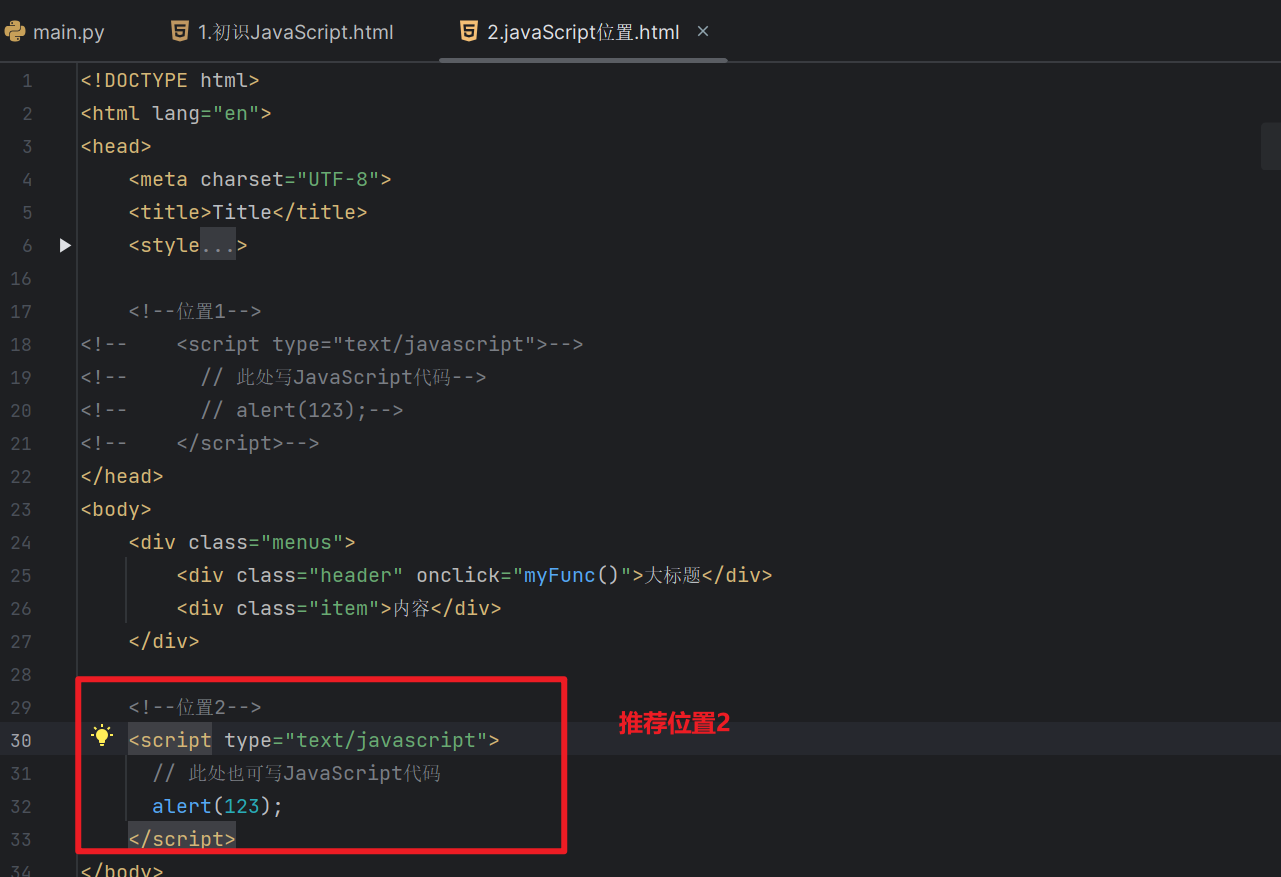The image size is (1281, 877).
Task: Click the HTML5 icon on 2.javaScript位置.html tab
Action: click(469, 32)
